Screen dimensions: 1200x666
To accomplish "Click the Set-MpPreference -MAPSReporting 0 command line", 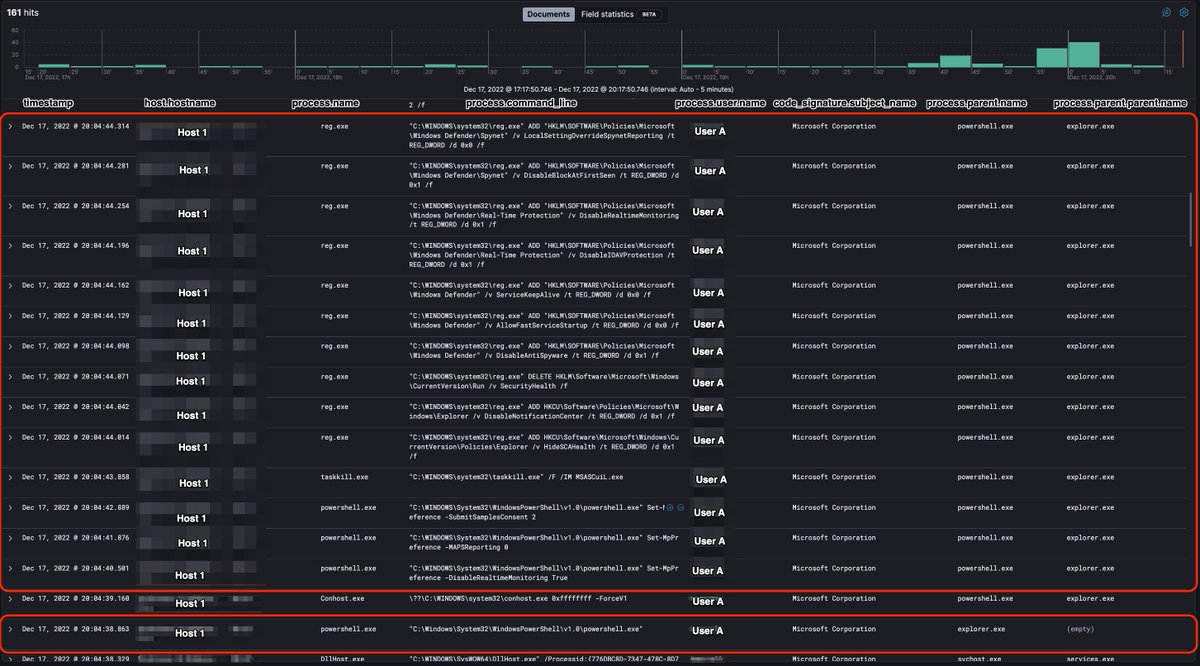I will (544, 542).
